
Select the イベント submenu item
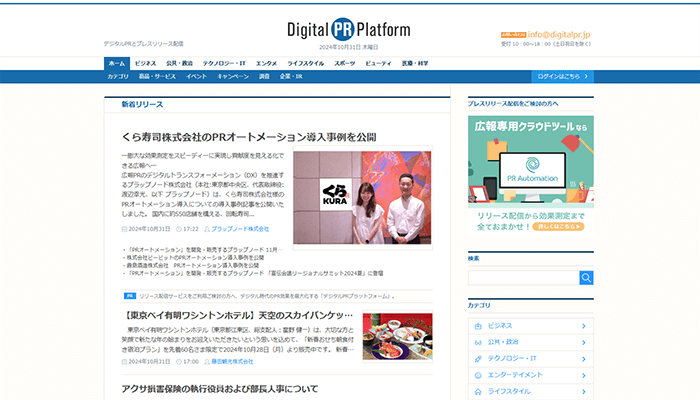pos(196,76)
